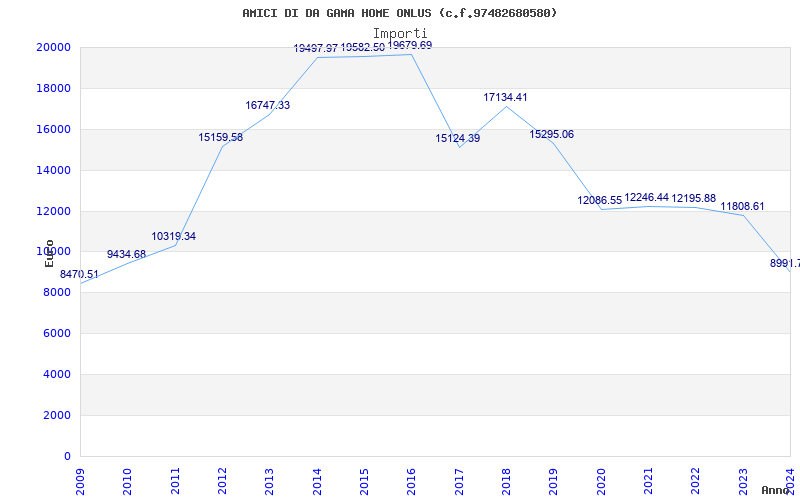The image size is (800, 500).
Task: Click the x-axis year 2011
Action: [175, 481]
